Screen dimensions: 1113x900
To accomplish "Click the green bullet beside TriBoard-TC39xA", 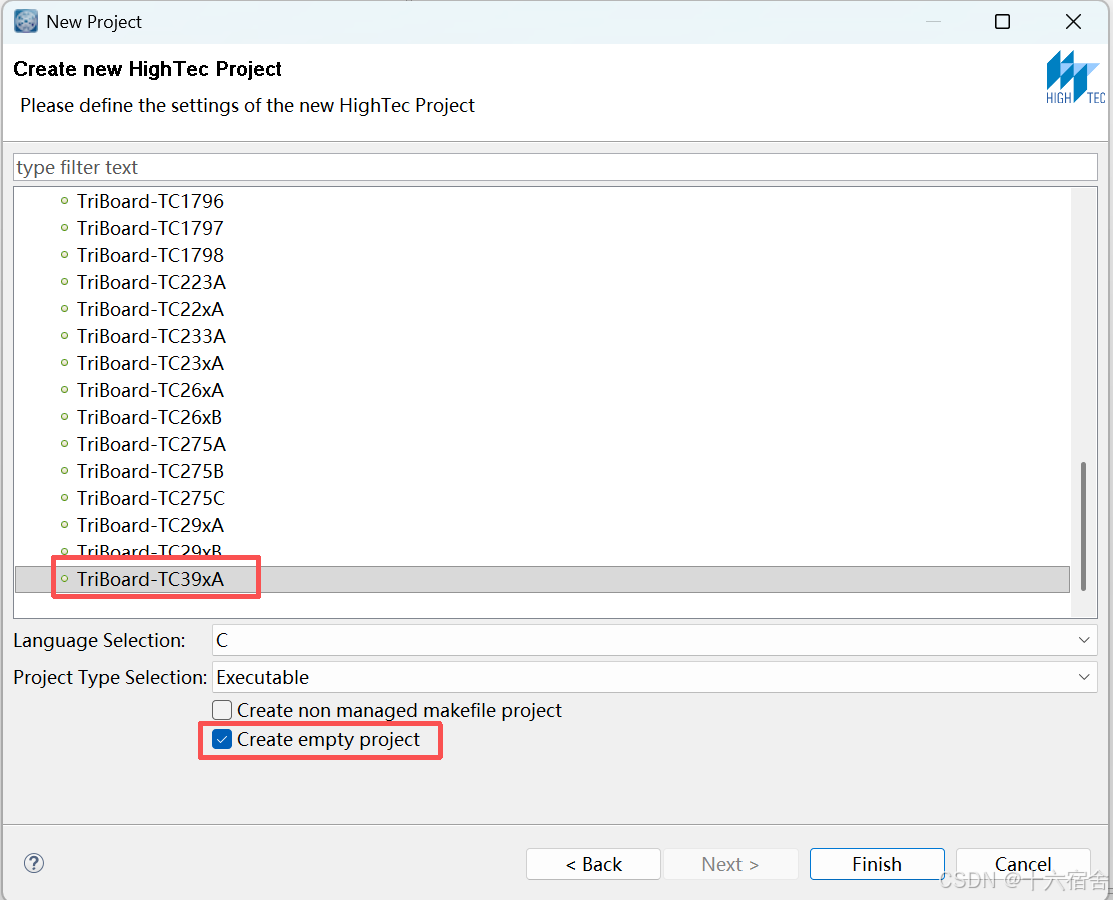I will (x=65, y=578).
